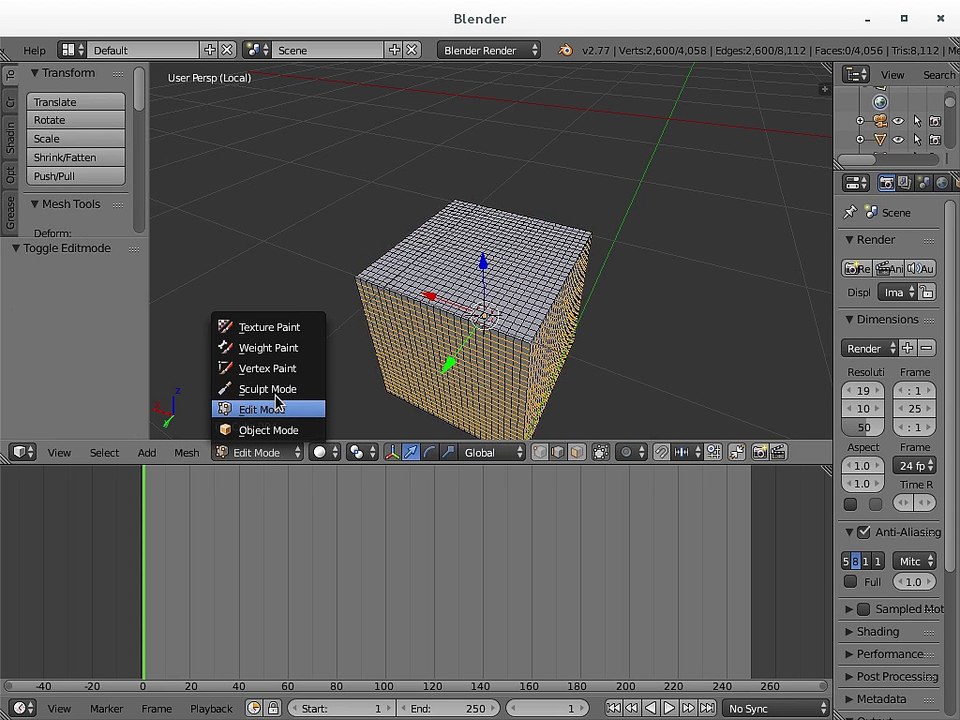Click the Translate button
This screenshot has width=960, height=720.
76,102
